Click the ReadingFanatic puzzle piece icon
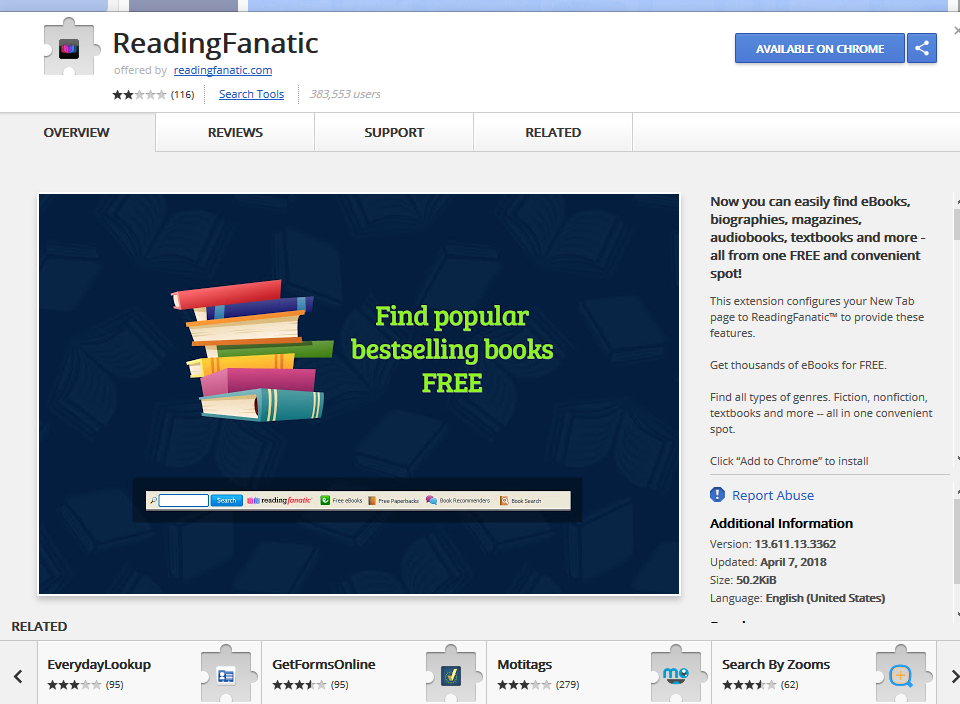 [70, 47]
